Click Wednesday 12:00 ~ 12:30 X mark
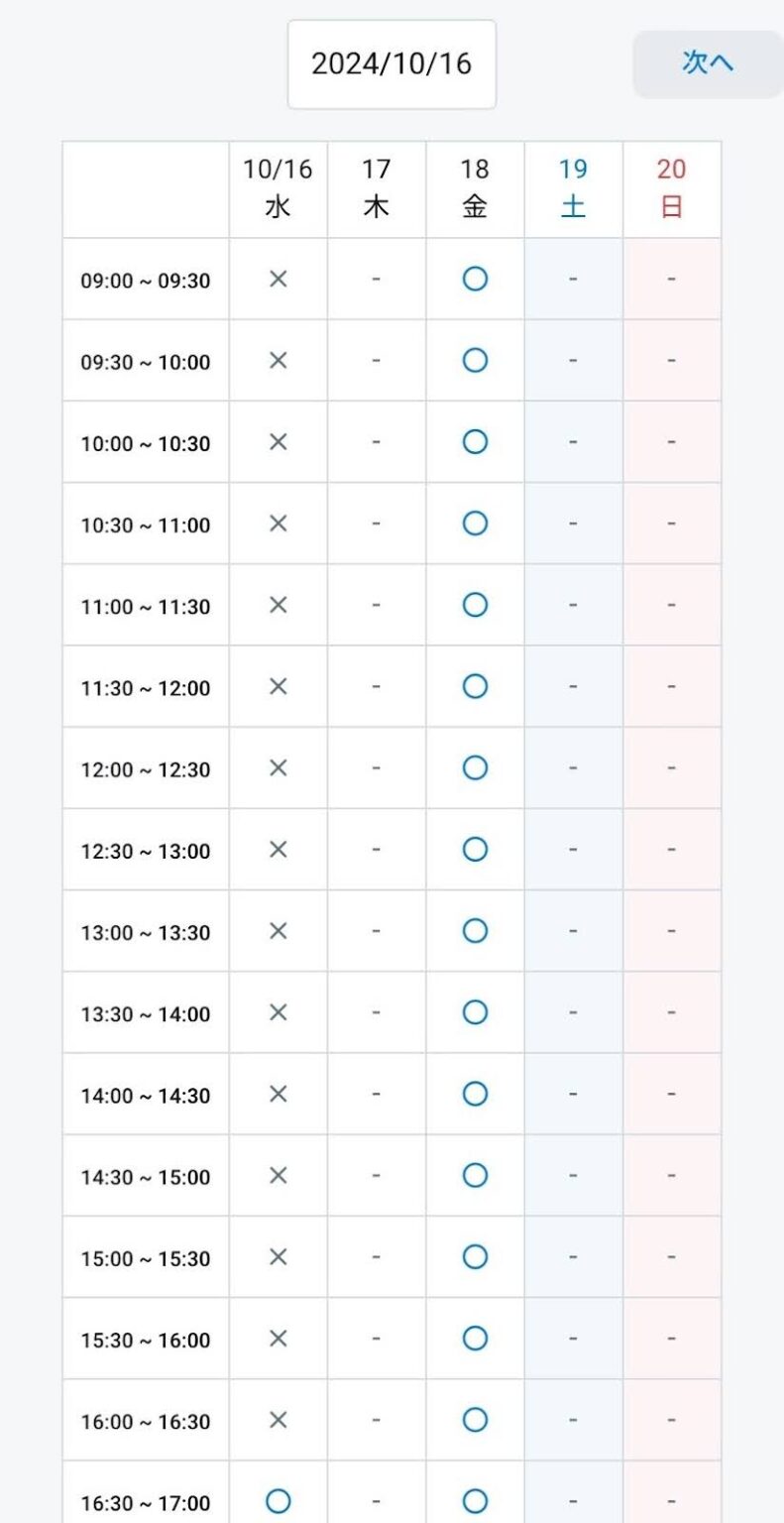This screenshot has width=784, height=1523. (279, 767)
